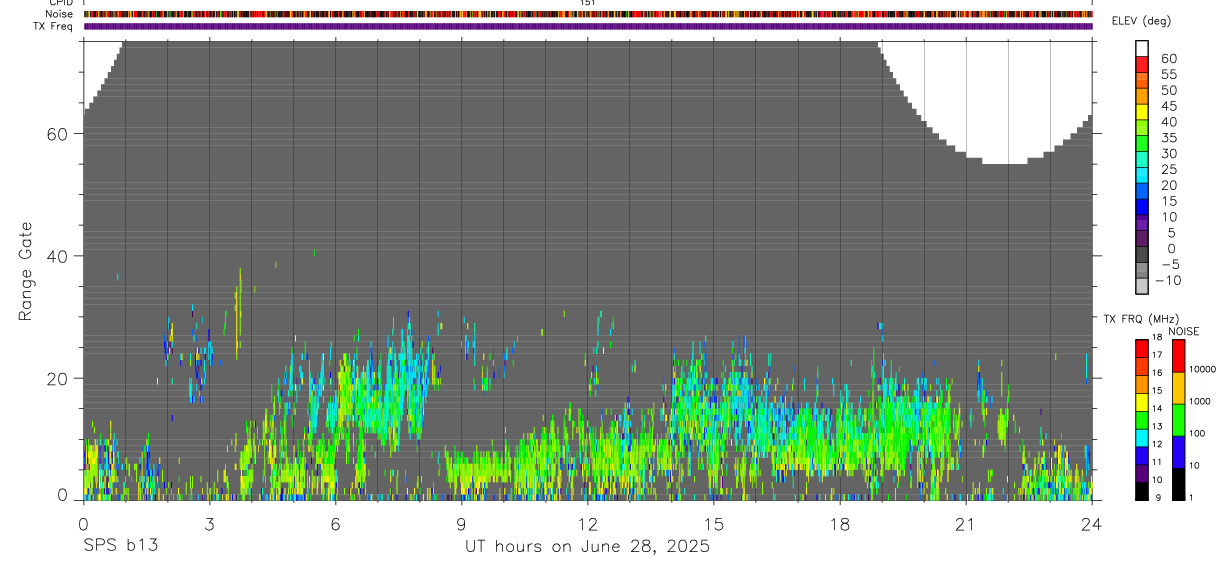
Task: Click the white top elevation colorbar box
Action: pos(1142,49)
